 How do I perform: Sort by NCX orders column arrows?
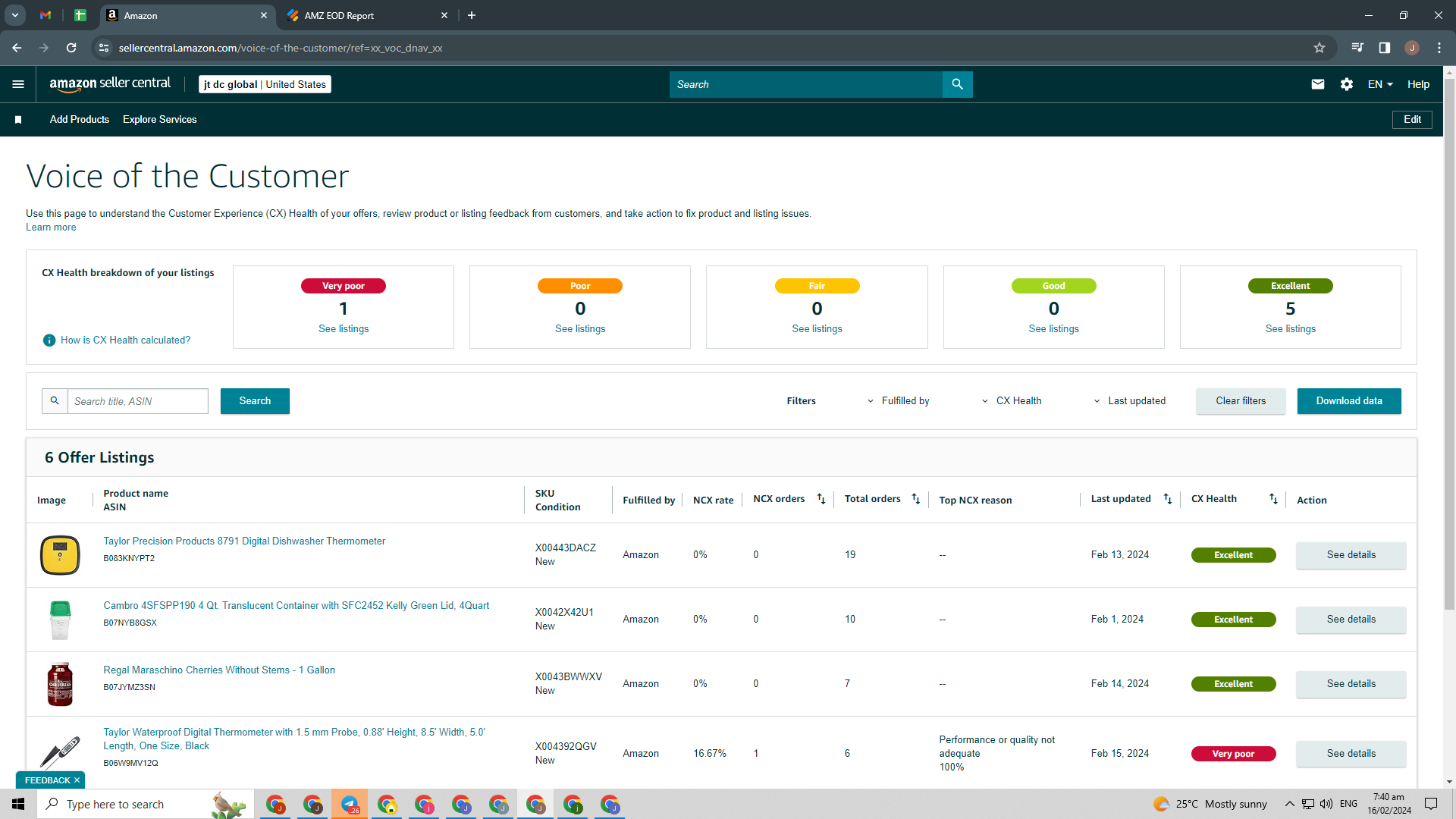click(821, 499)
